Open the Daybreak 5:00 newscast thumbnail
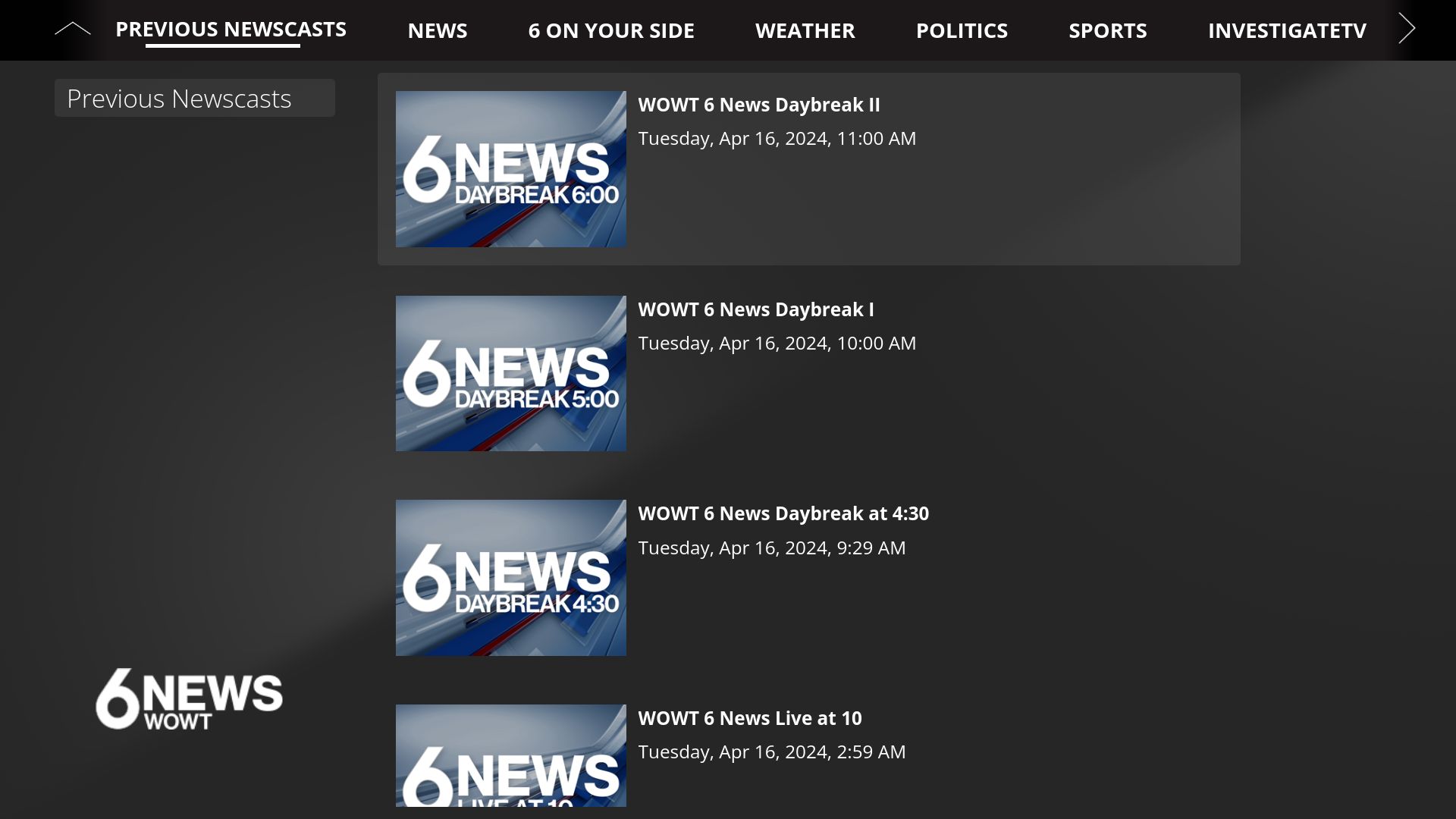This screenshot has height=819, width=1456. (x=510, y=373)
